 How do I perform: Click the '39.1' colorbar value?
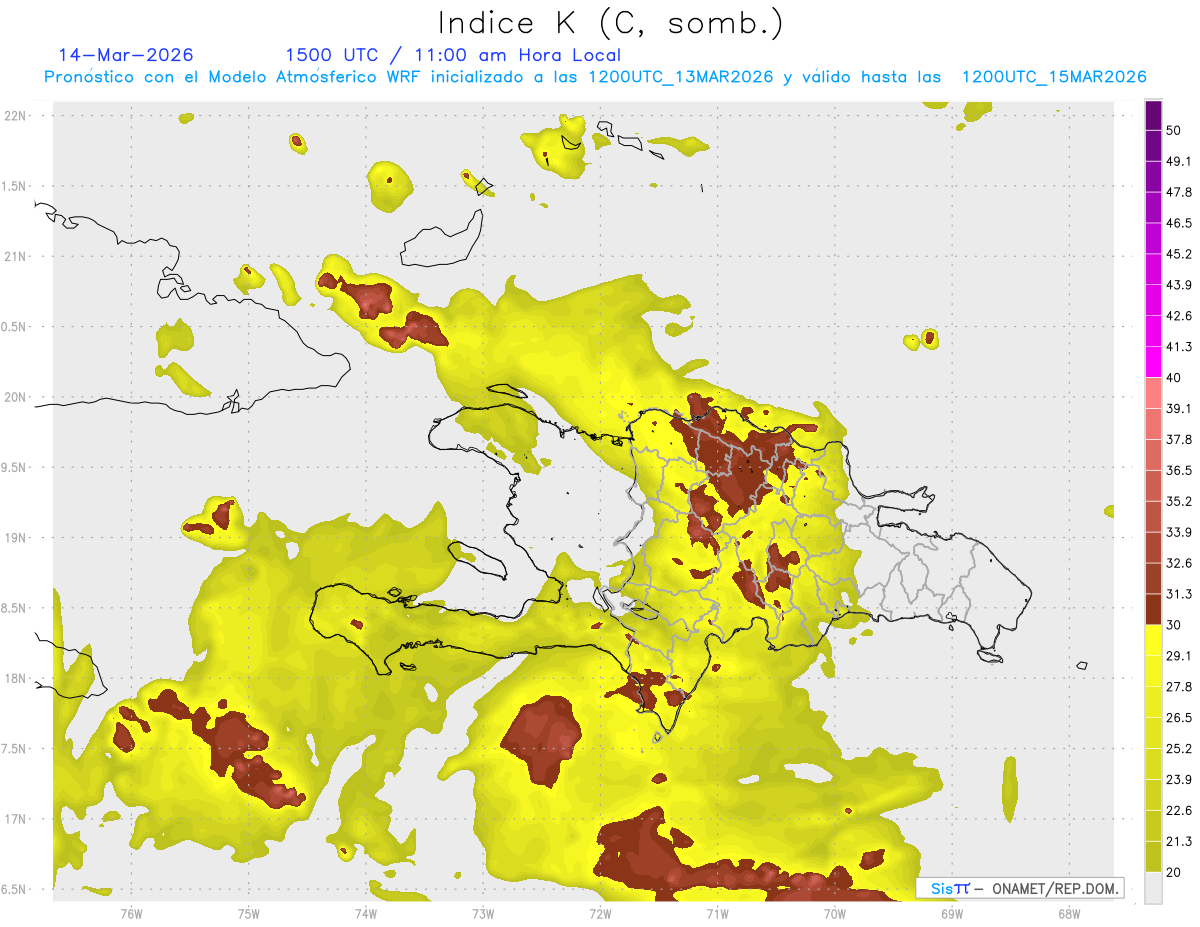pos(1179,408)
